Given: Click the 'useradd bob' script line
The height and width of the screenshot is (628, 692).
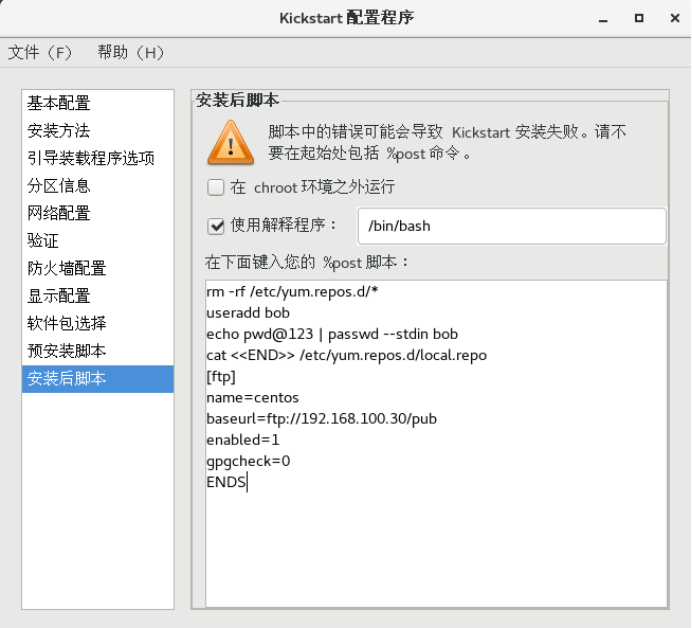Looking at the screenshot, I should 248,313.
